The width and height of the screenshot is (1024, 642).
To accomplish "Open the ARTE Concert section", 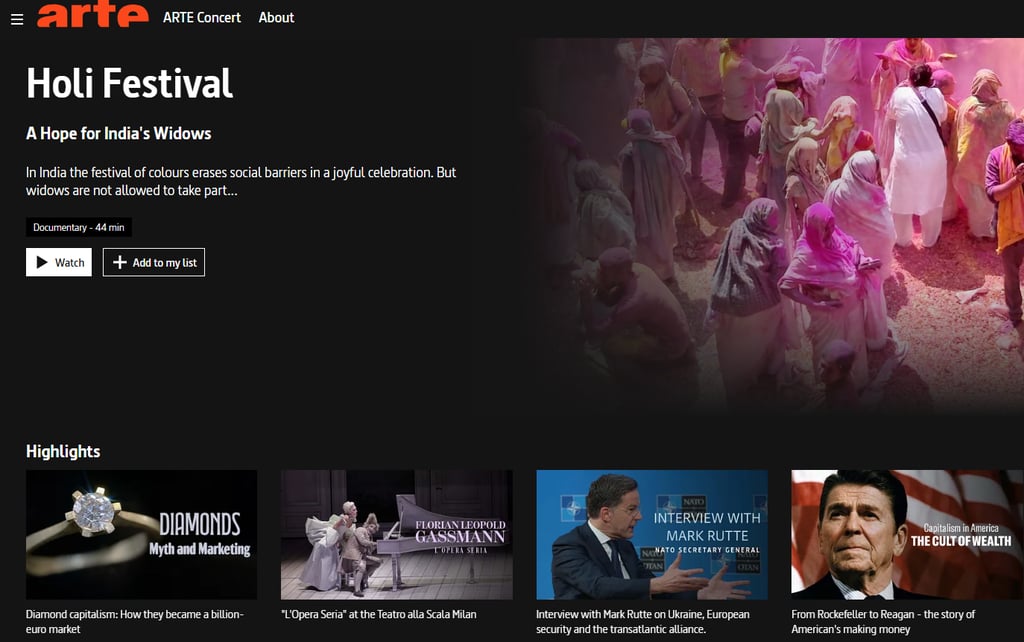I will (202, 18).
